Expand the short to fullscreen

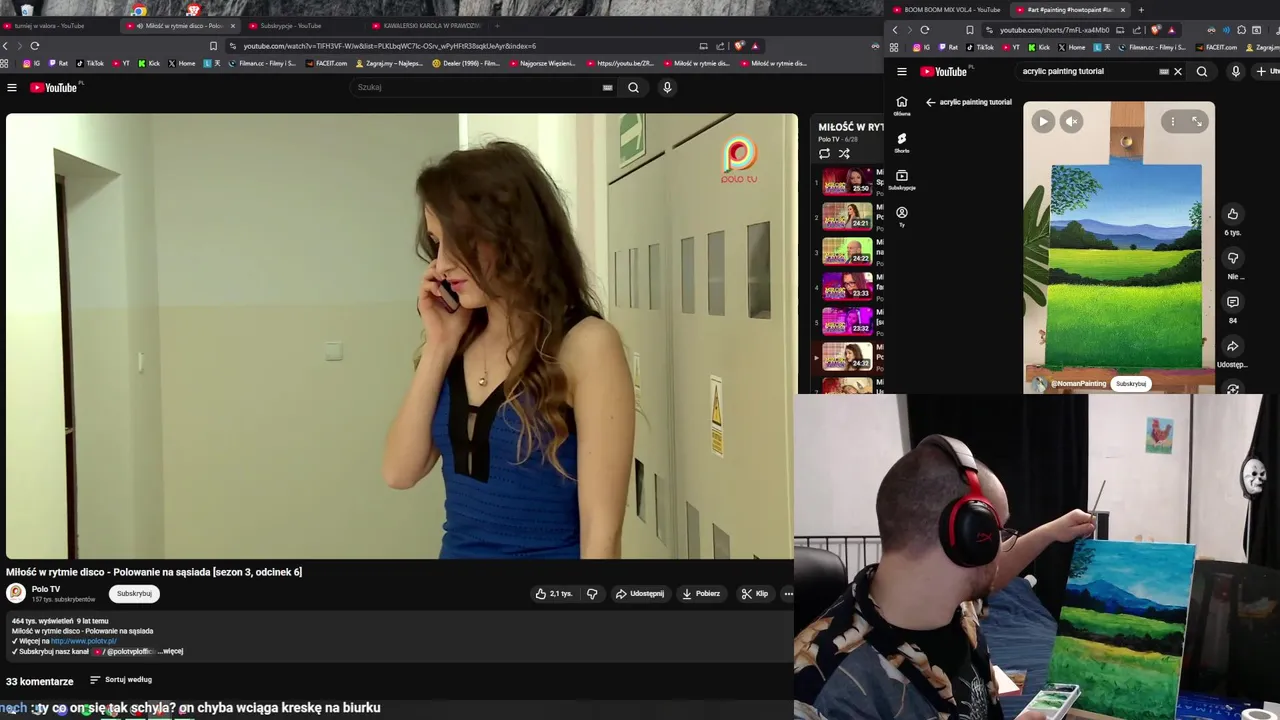tap(1197, 121)
